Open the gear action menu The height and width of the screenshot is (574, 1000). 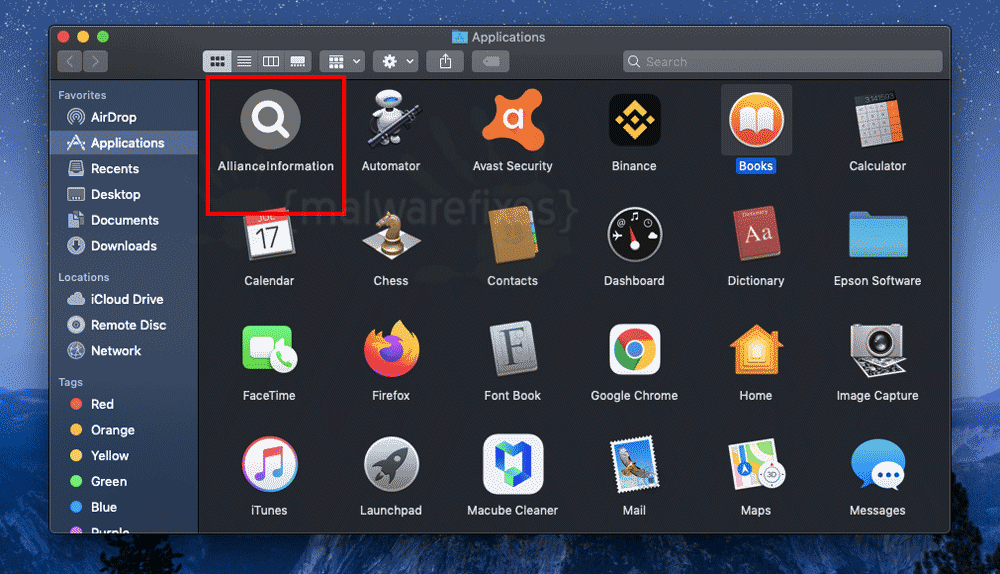[x=396, y=61]
